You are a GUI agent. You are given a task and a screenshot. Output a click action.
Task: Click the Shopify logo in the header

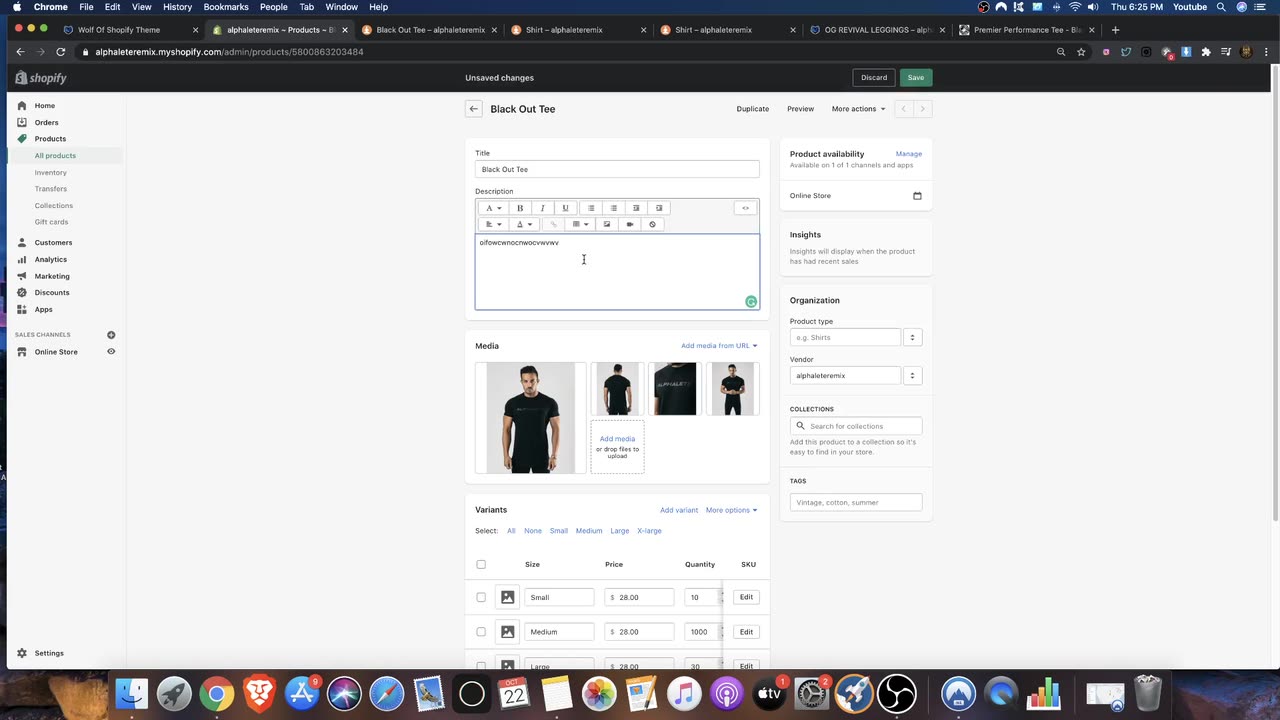[x=41, y=78]
